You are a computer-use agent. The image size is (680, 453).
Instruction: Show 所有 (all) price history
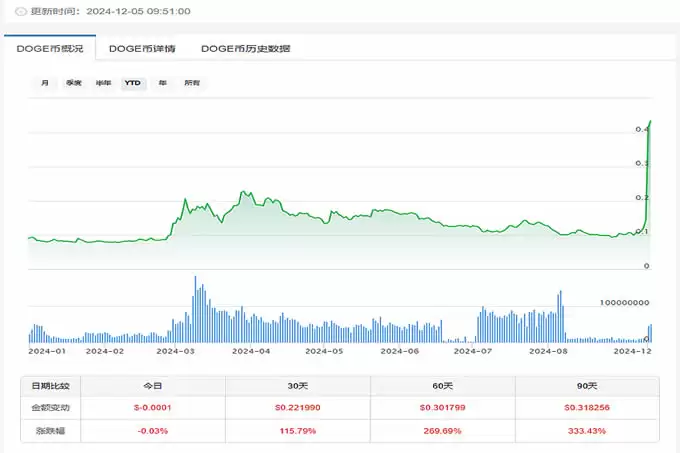click(x=191, y=83)
